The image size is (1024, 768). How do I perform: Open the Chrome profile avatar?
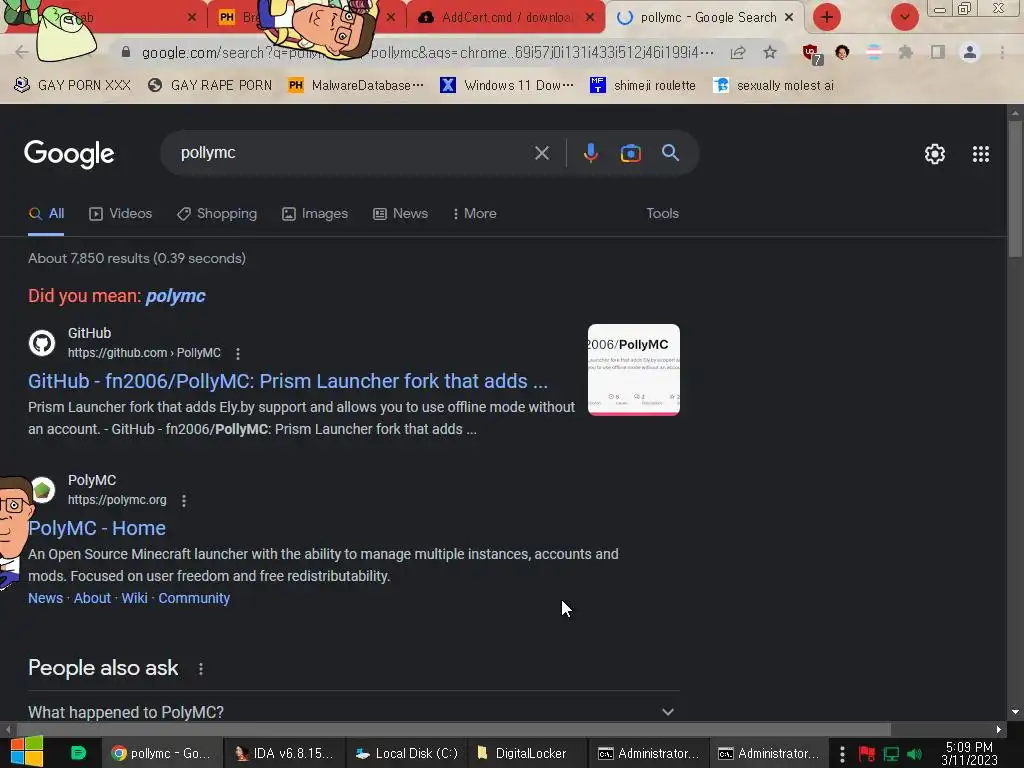(969, 52)
